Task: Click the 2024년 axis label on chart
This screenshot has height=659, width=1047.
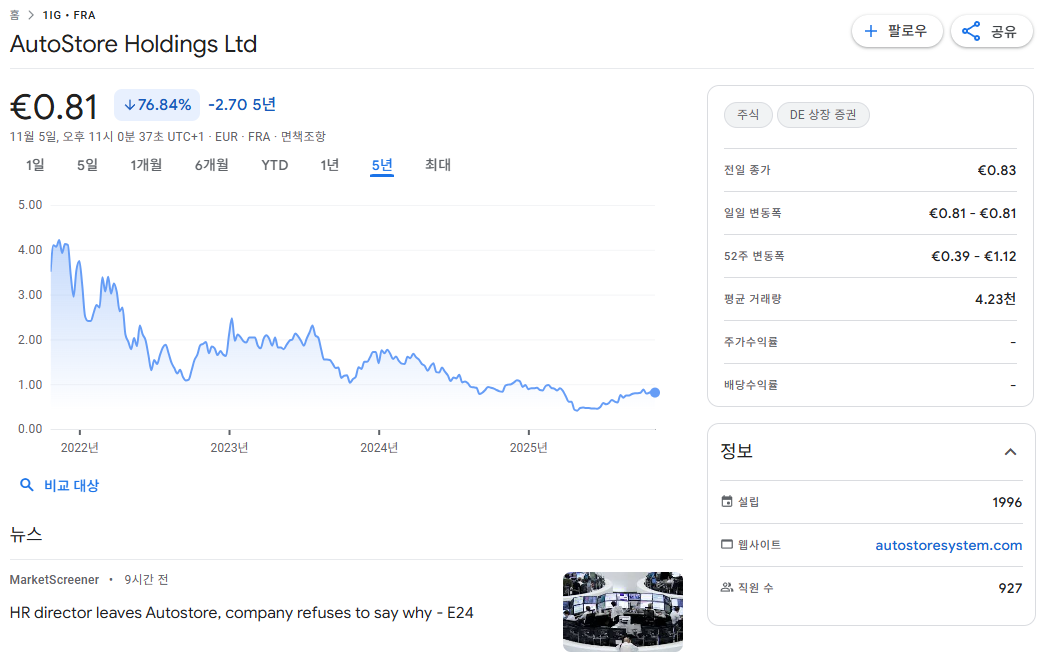Action: [x=379, y=447]
